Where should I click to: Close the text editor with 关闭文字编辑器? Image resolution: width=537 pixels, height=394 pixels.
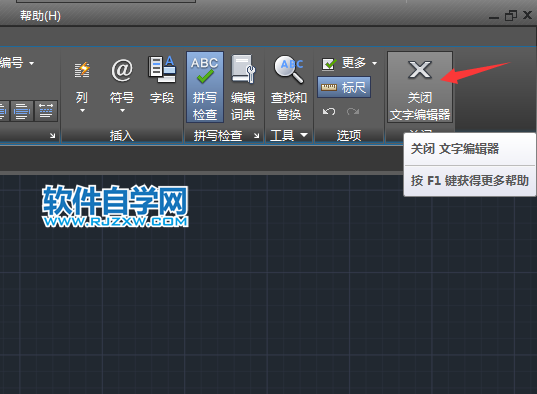[x=420, y=87]
